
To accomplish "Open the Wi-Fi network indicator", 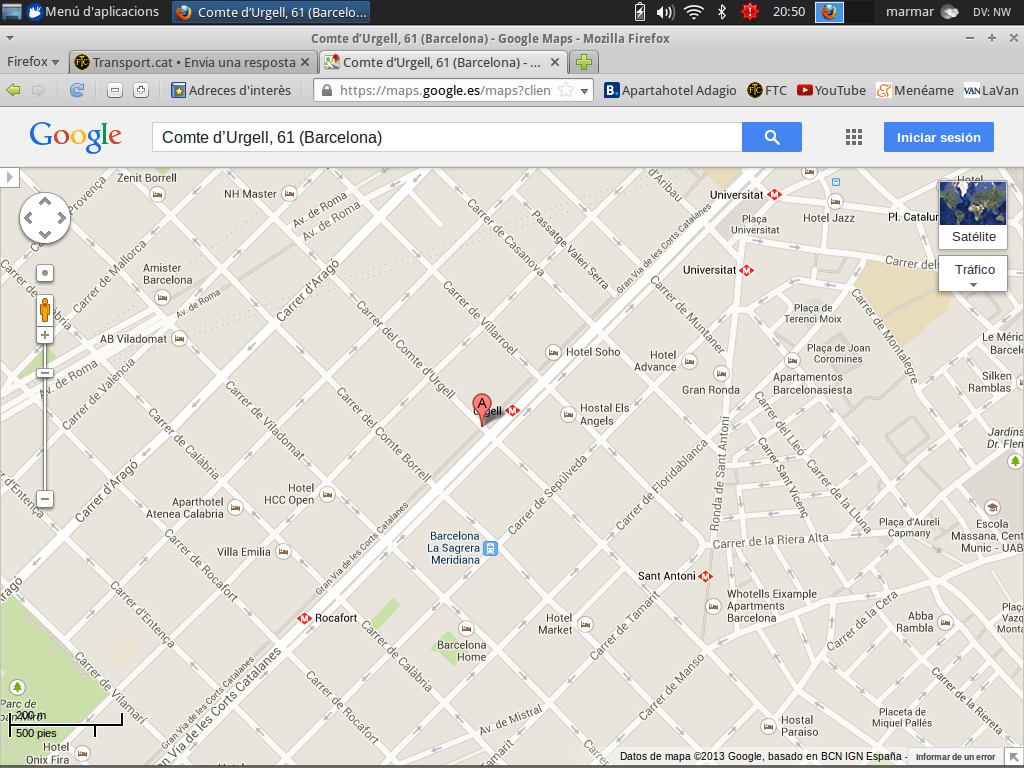I will pos(694,12).
